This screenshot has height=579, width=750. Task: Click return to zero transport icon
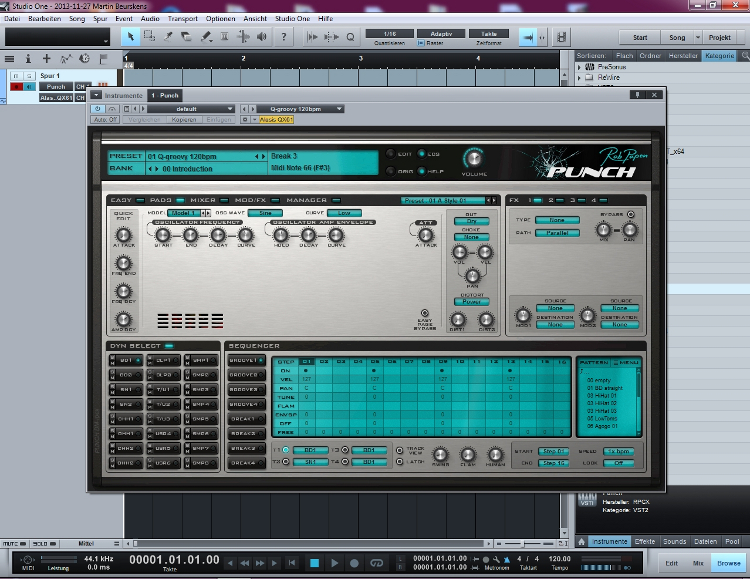(x=291, y=563)
